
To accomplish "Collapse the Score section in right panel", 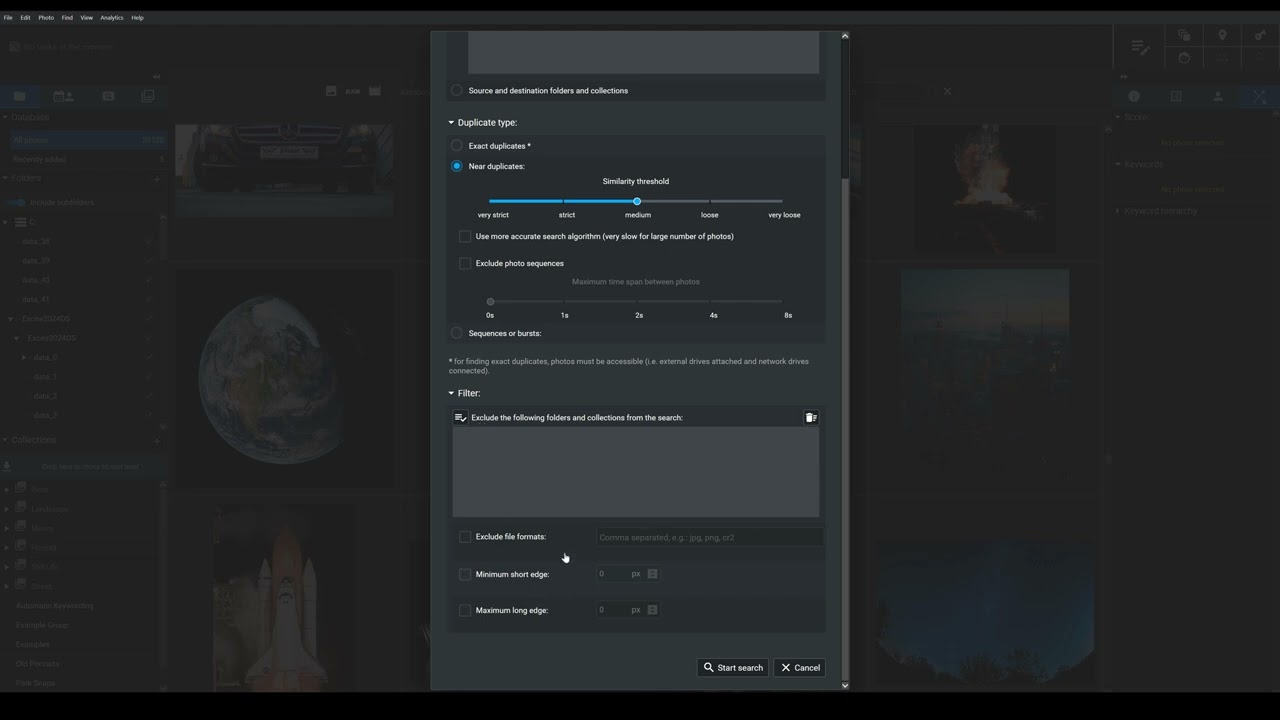I will coord(1118,117).
